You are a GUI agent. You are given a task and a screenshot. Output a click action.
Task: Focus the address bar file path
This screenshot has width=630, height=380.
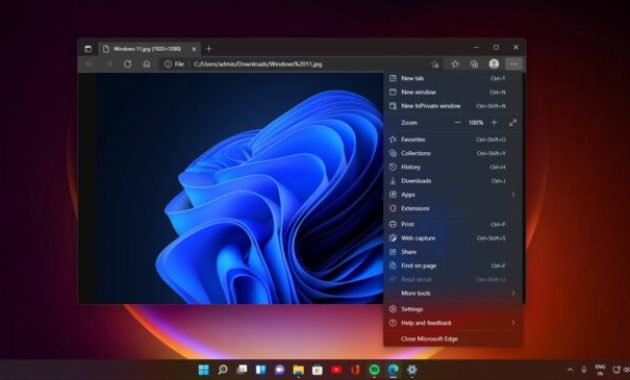pyautogui.click(x=258, y=64)
